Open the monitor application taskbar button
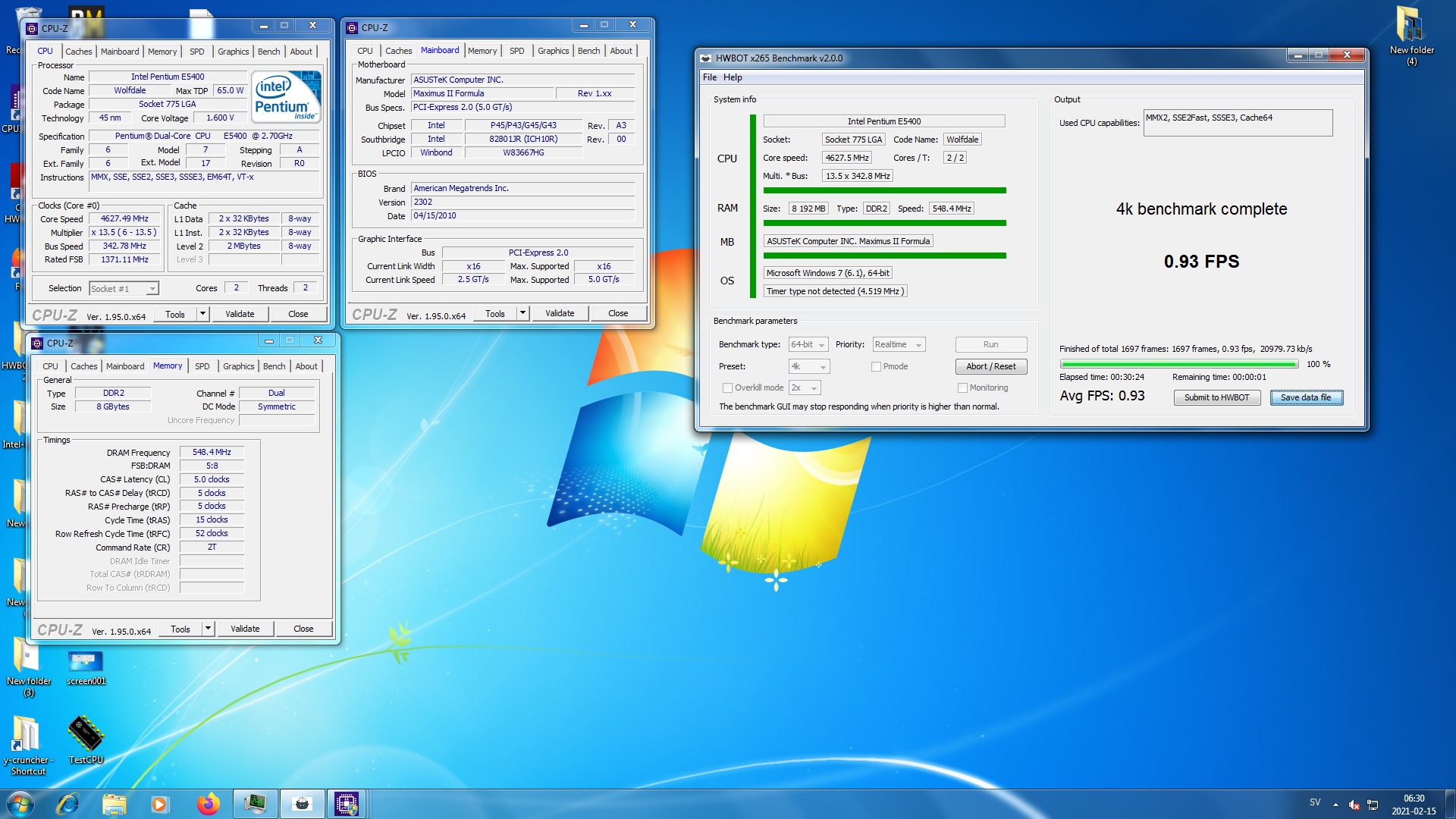Viewport: 1456px width, 819px height. (x=255, y=803)
